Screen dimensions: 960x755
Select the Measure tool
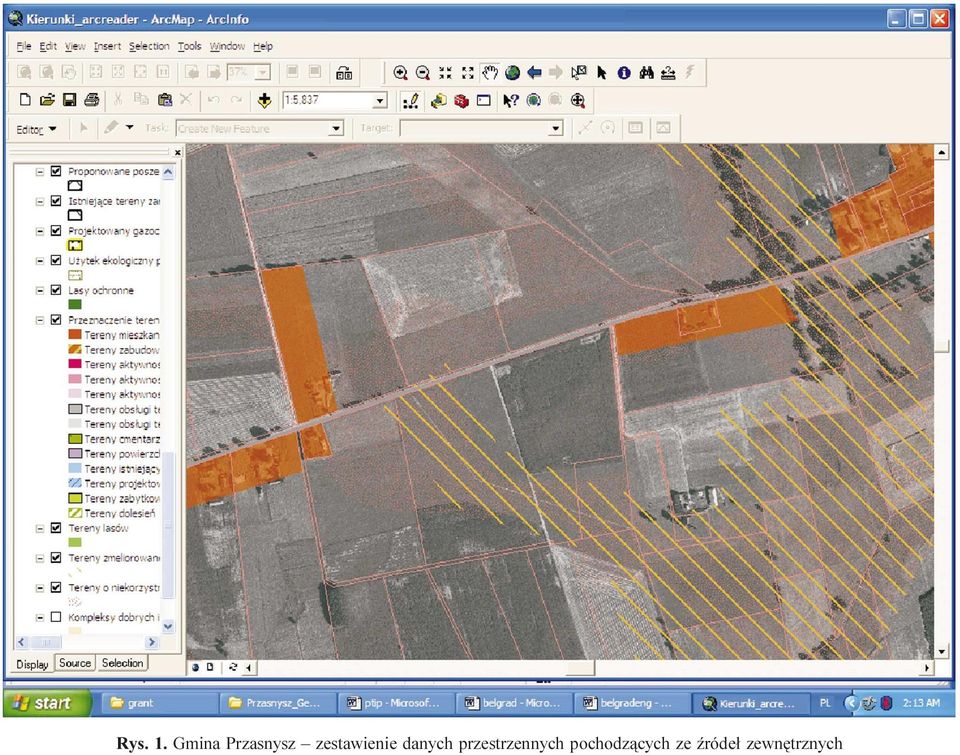pos(668,73)
